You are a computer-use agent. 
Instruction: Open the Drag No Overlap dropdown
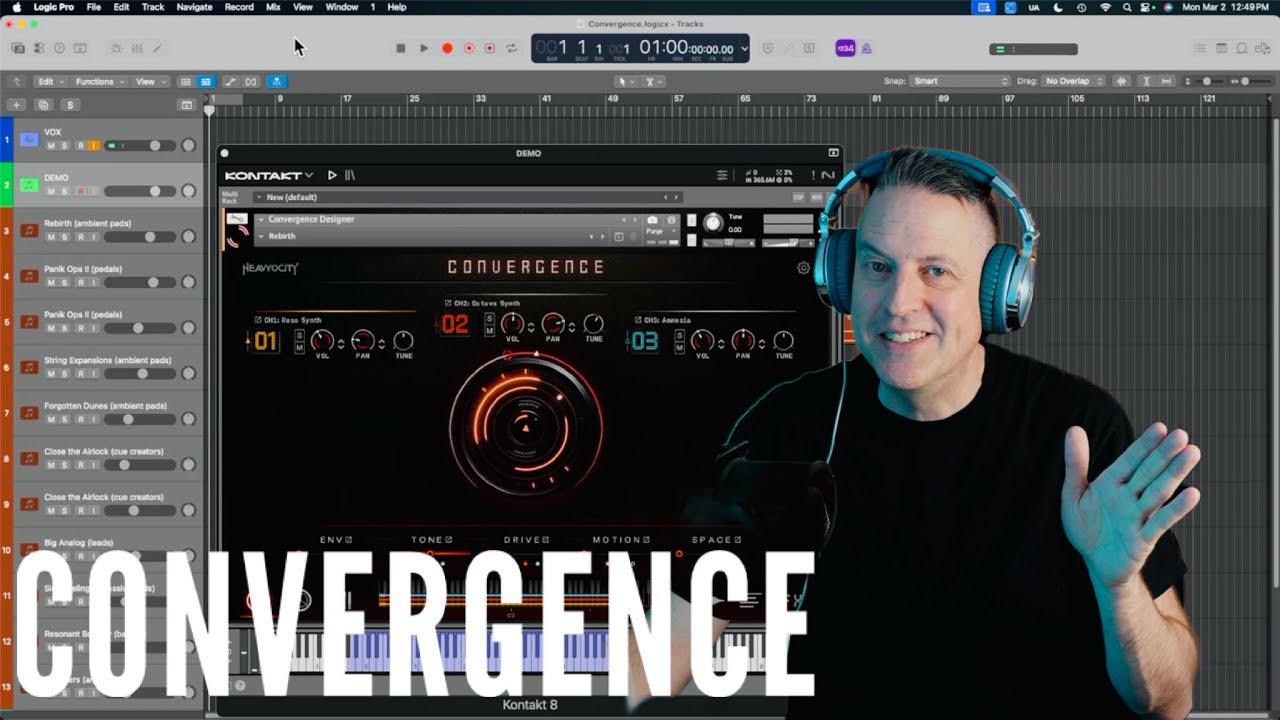1073,81
